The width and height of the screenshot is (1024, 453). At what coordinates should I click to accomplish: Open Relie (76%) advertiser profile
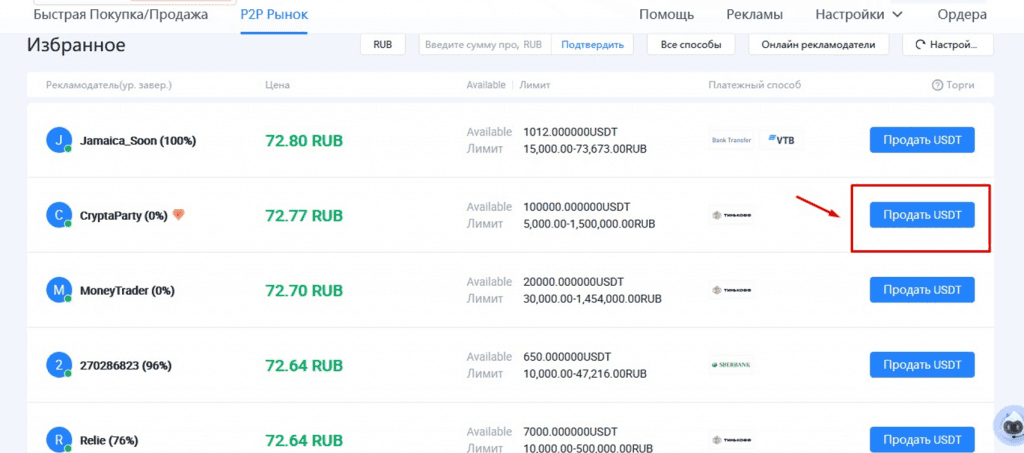click(x=109, y=441)
